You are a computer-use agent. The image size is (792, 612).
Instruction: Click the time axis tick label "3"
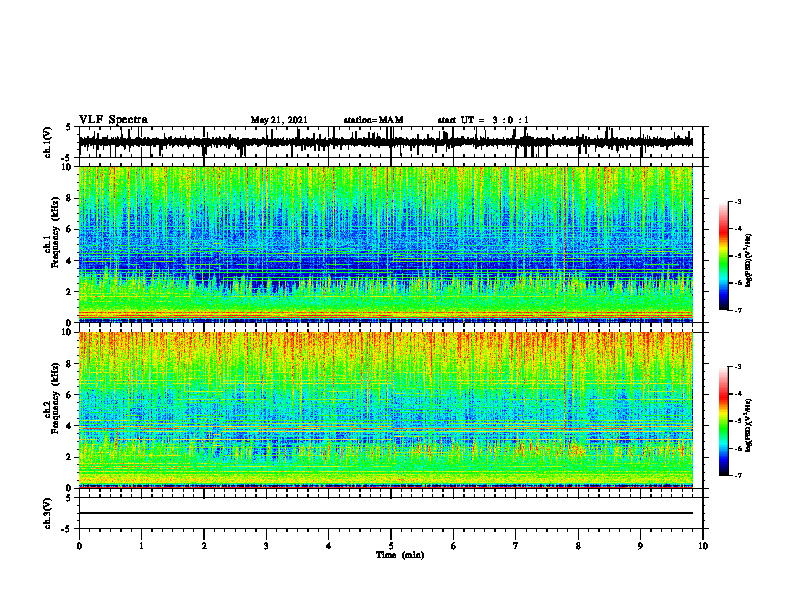click(x=266, y=546)
